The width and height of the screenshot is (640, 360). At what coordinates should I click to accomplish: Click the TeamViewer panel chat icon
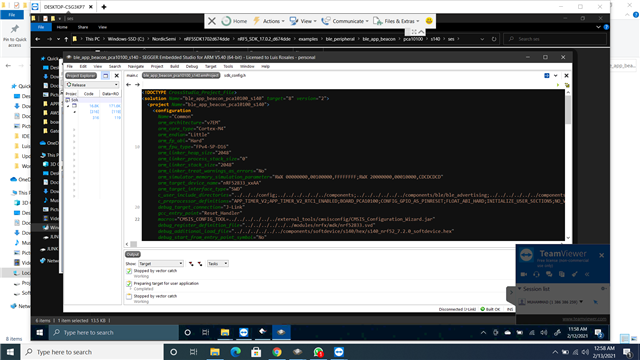(x=549, y=274)
